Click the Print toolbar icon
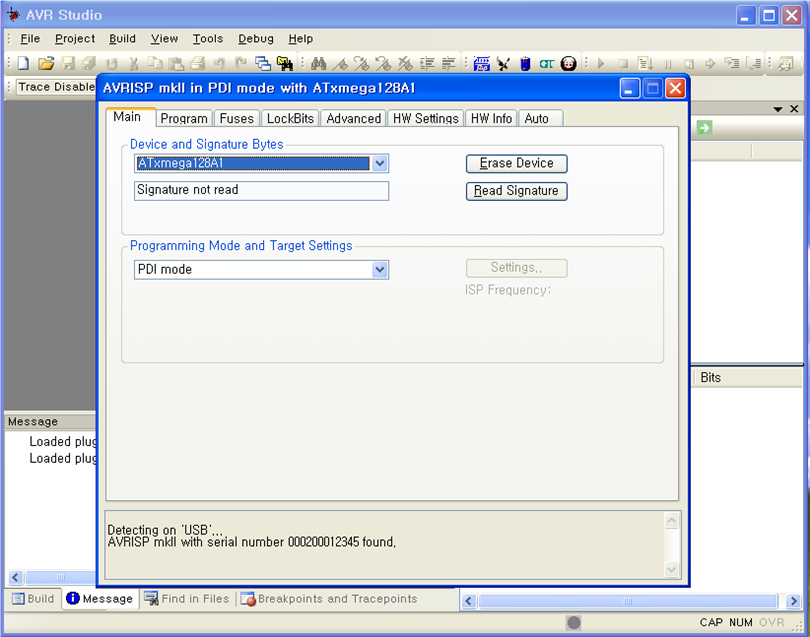The image size is (810, 637). [x=198, y=64]
